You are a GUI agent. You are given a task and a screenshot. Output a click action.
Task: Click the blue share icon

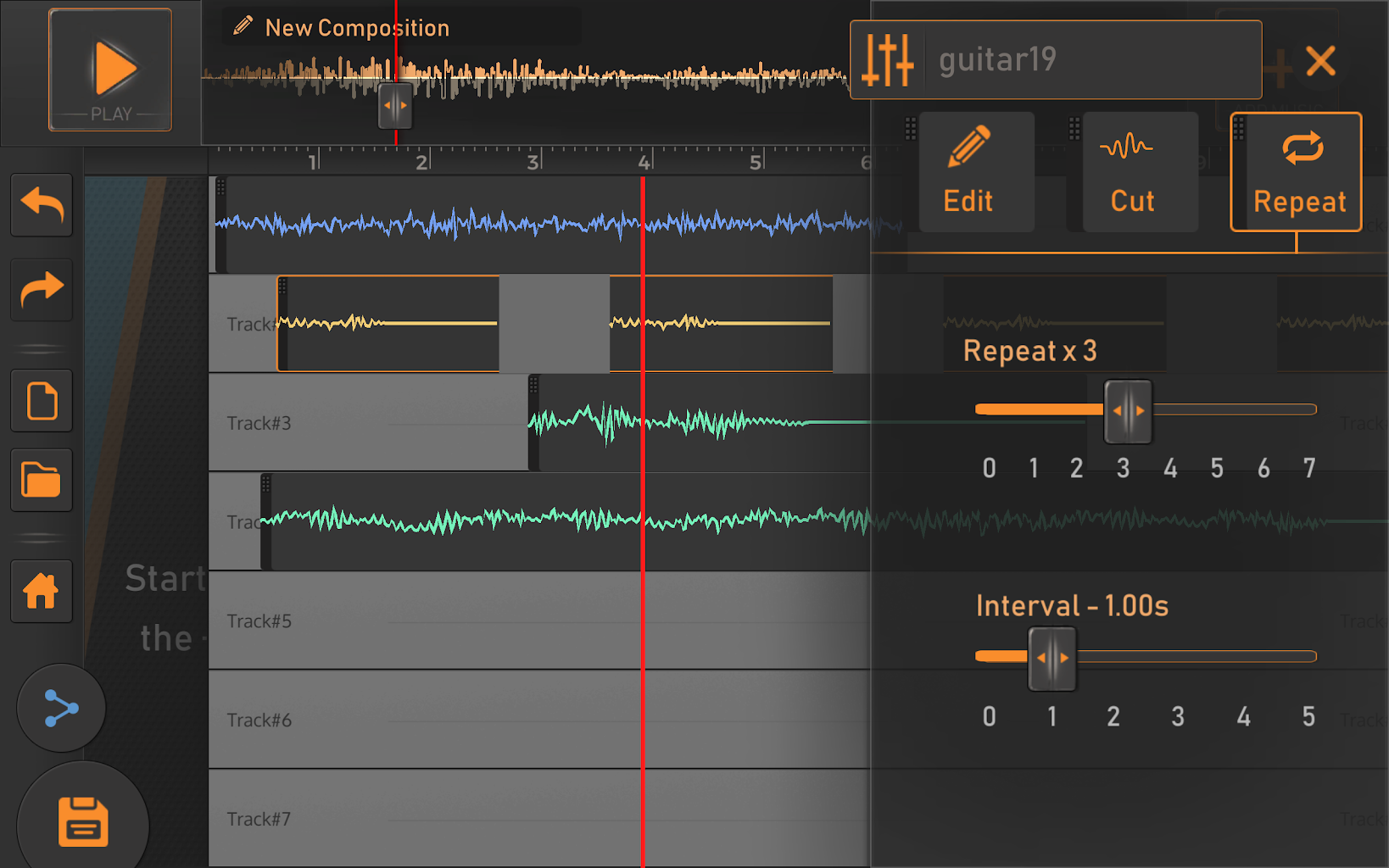61,708
